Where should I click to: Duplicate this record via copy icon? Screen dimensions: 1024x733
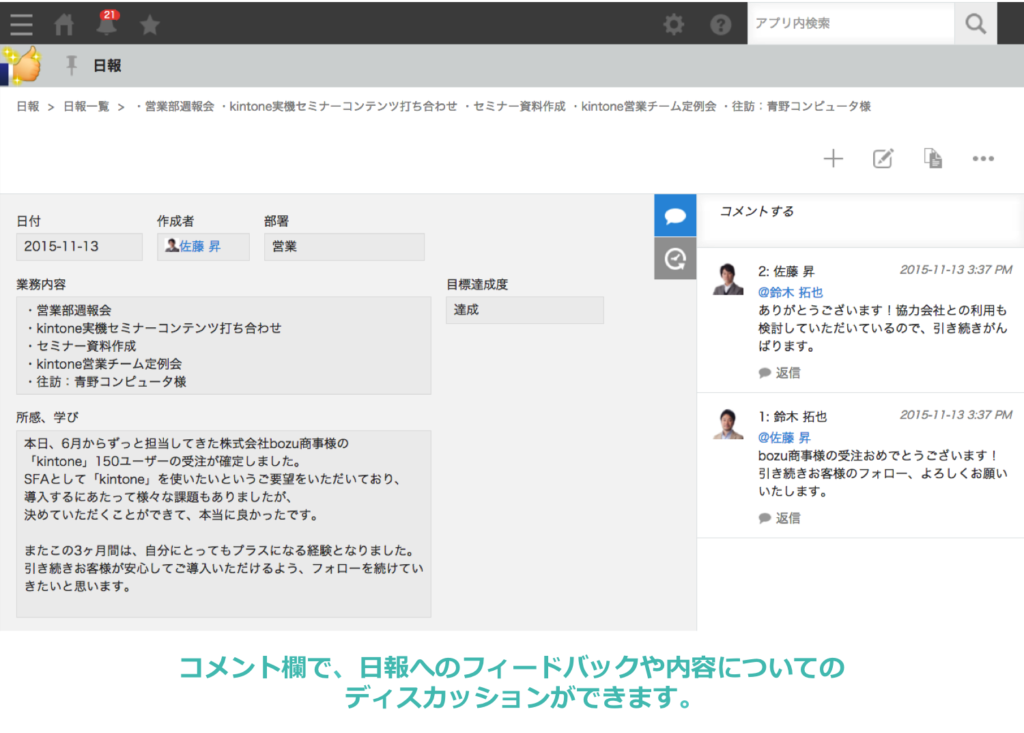[933, 158]
